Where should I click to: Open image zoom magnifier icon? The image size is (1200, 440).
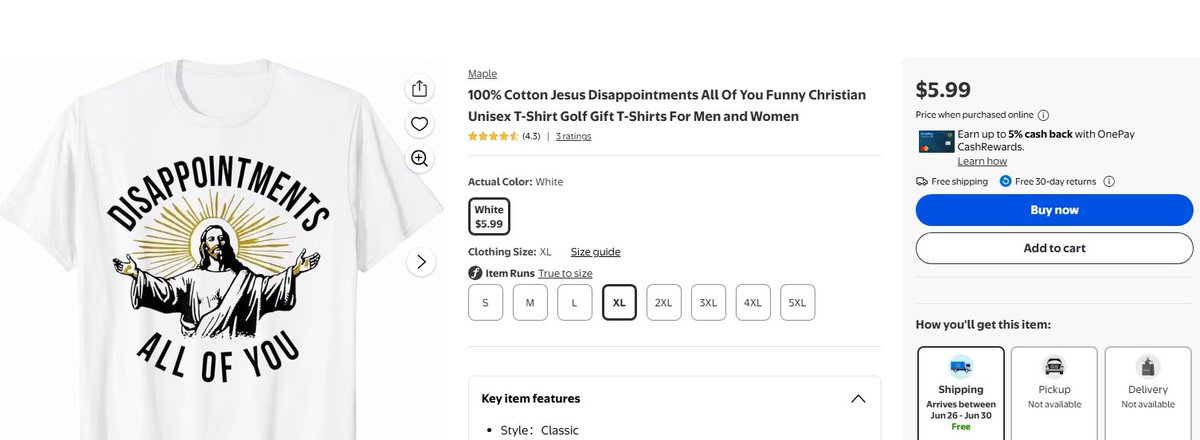point(420,158)
